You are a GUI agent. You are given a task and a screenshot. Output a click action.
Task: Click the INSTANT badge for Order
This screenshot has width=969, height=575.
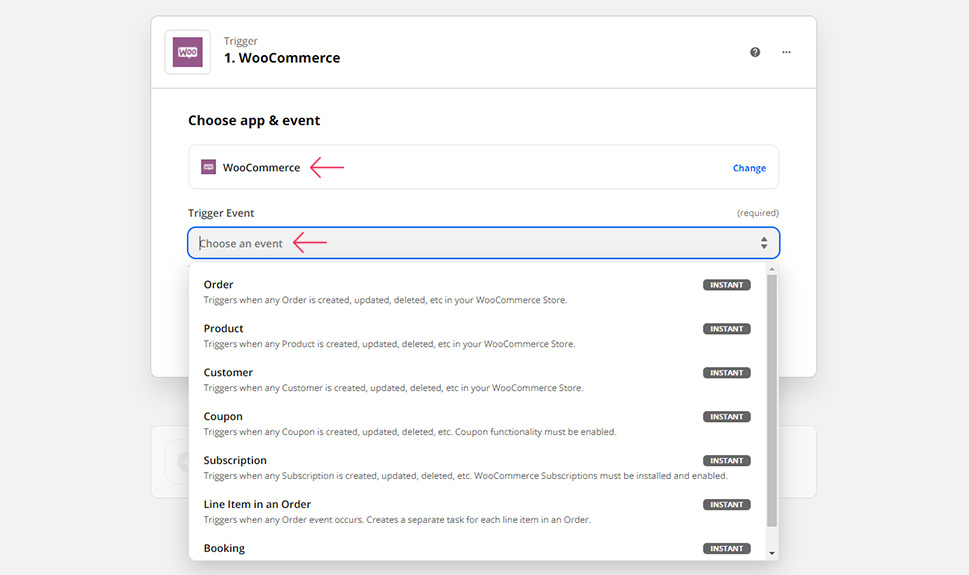[727, 285]
